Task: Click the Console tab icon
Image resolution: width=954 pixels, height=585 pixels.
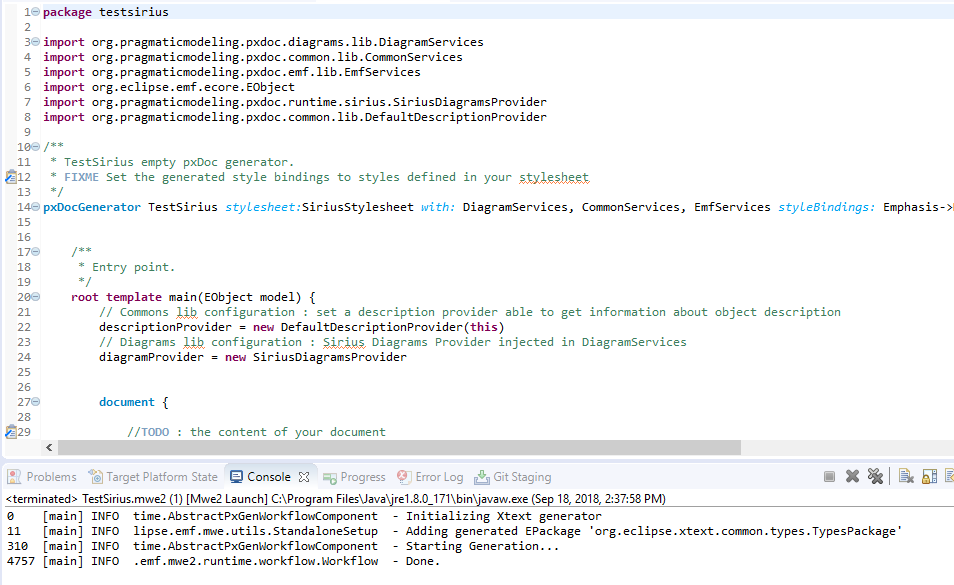Action: pyautogui.click(x=237, y=477)
